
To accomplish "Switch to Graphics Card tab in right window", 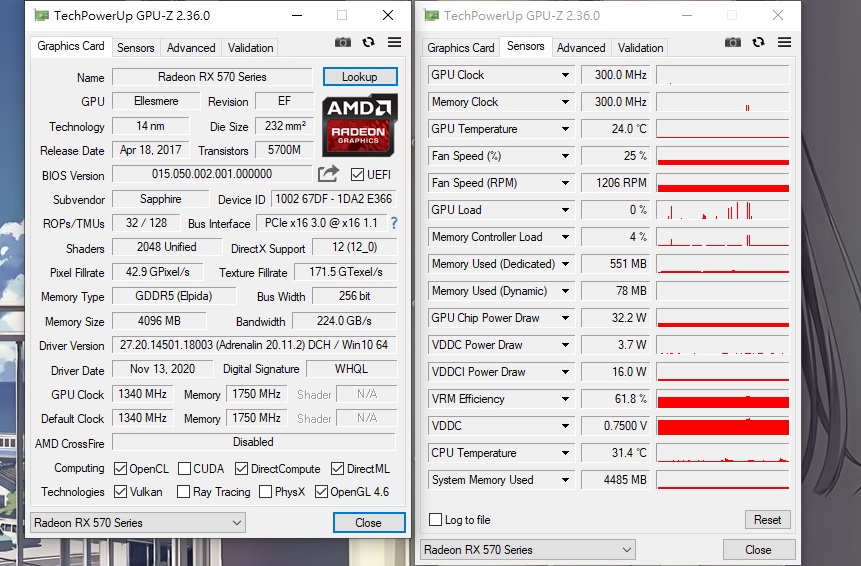I will [x=461, y=48].
